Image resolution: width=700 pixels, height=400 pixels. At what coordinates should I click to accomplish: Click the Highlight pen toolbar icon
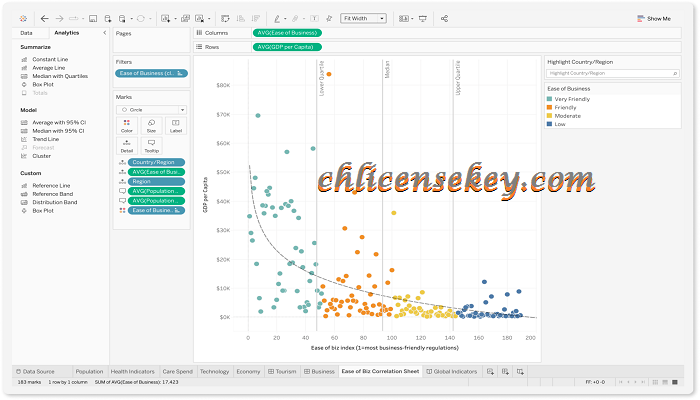click(x=277, y=19)
